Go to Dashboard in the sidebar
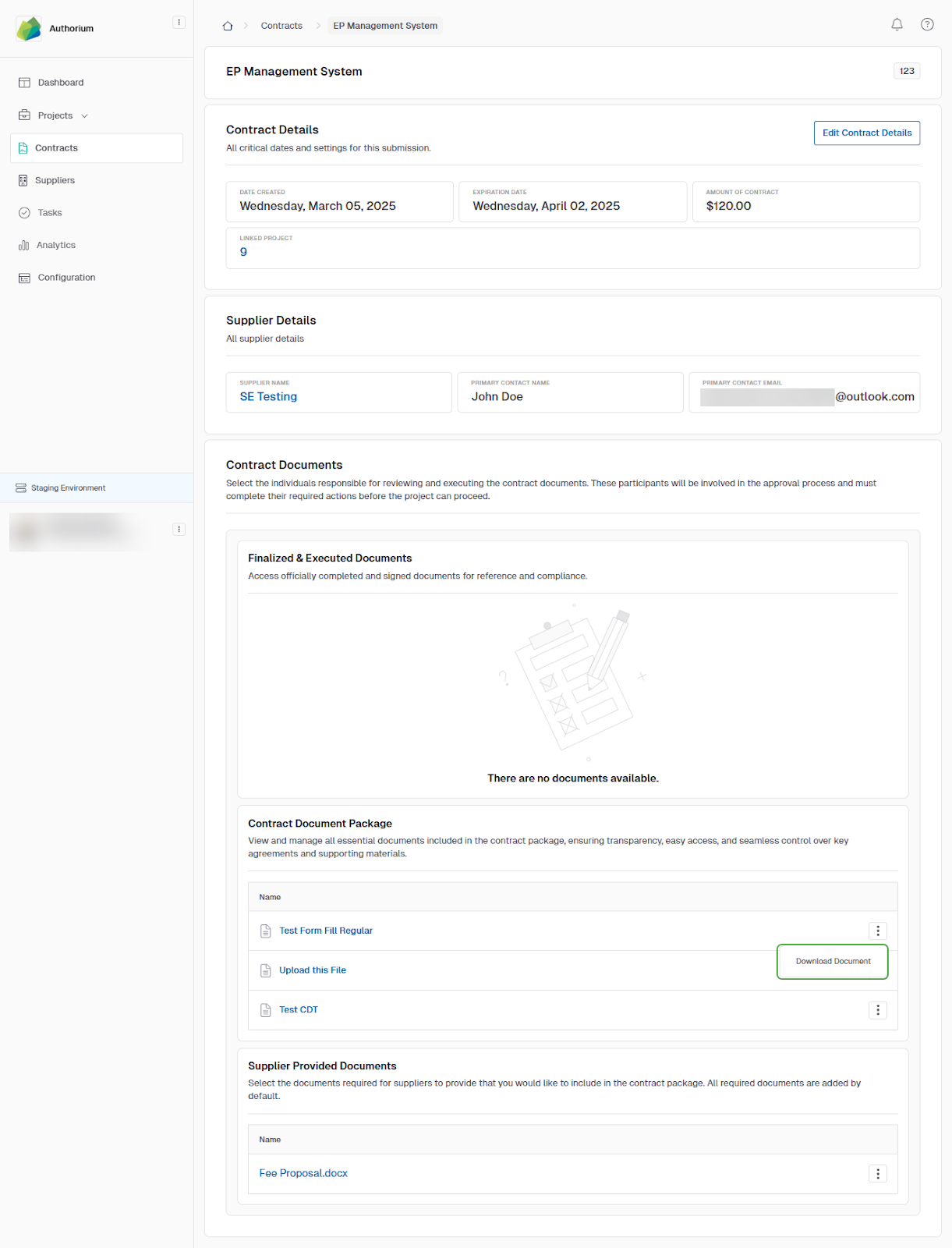 tap(60, 83)
